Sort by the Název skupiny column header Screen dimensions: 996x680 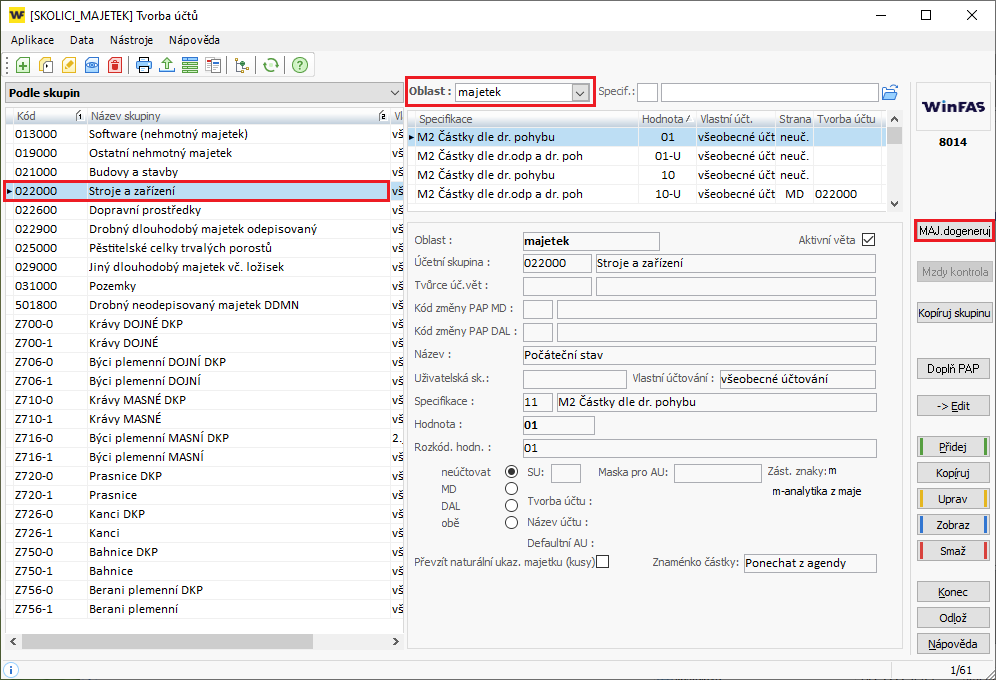pos(238,116)
